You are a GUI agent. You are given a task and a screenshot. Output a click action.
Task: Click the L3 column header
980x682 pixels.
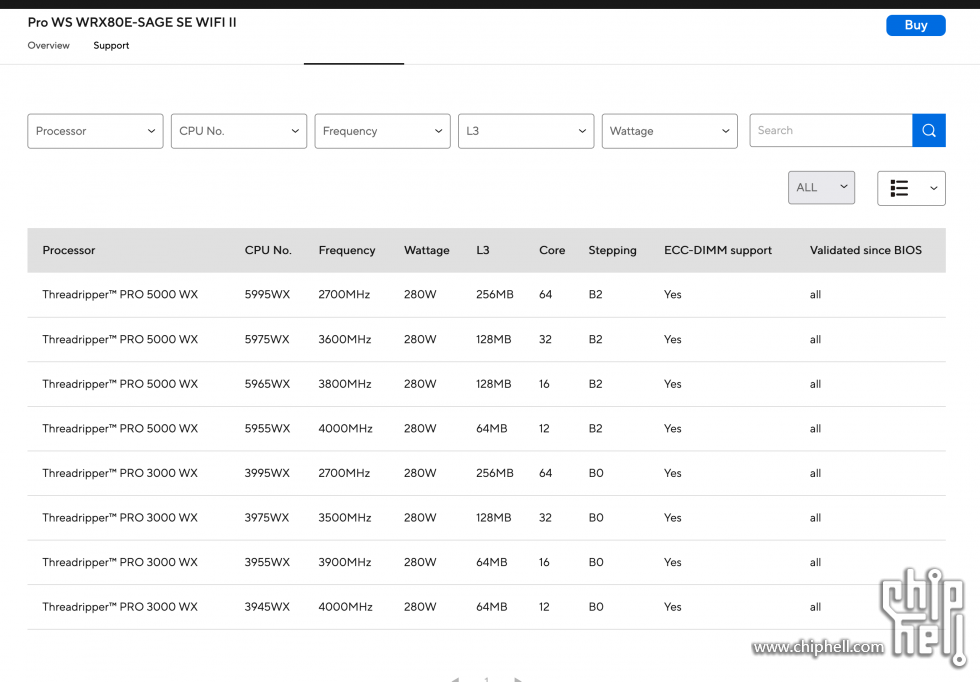tap(483, 250)
